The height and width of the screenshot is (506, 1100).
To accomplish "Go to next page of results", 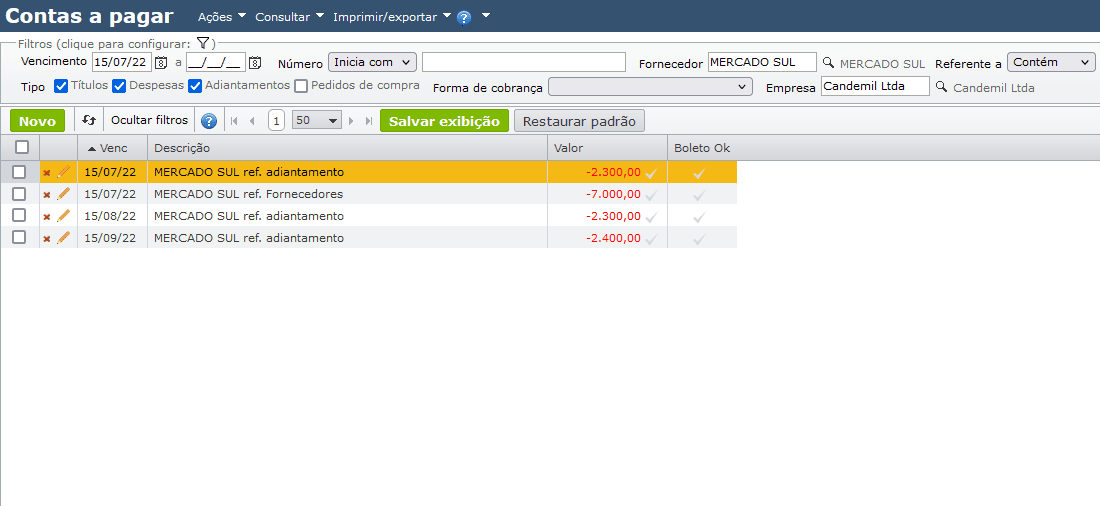I will pyautogui.click(x=351, y=121).
